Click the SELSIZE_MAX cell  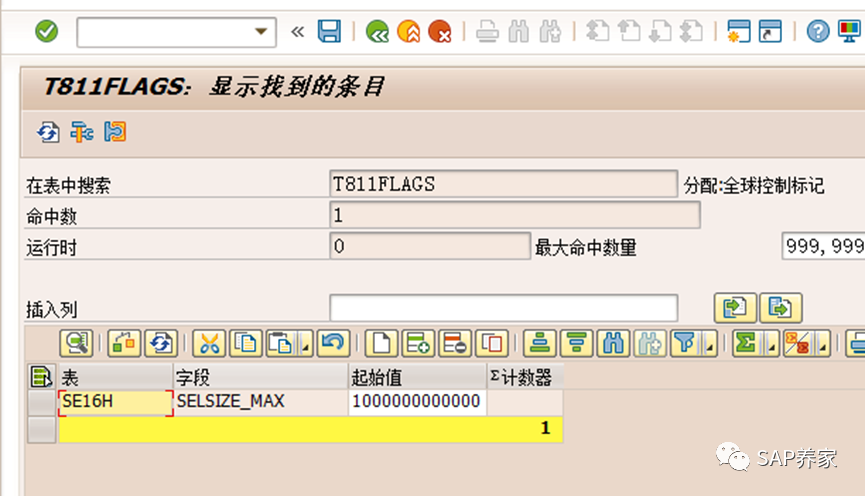coord(260,403)
